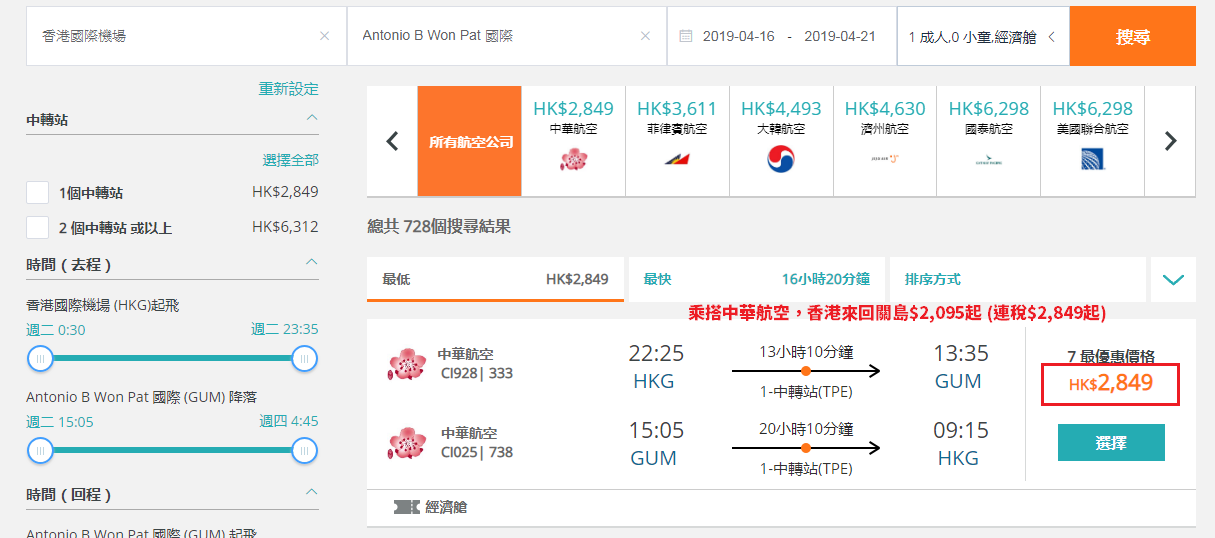Clear the Antonio B Won Pat destination X
Image resolution: width=1215 pixels, height=538 pixels.
pyautogui.click(x=645, y=36)
